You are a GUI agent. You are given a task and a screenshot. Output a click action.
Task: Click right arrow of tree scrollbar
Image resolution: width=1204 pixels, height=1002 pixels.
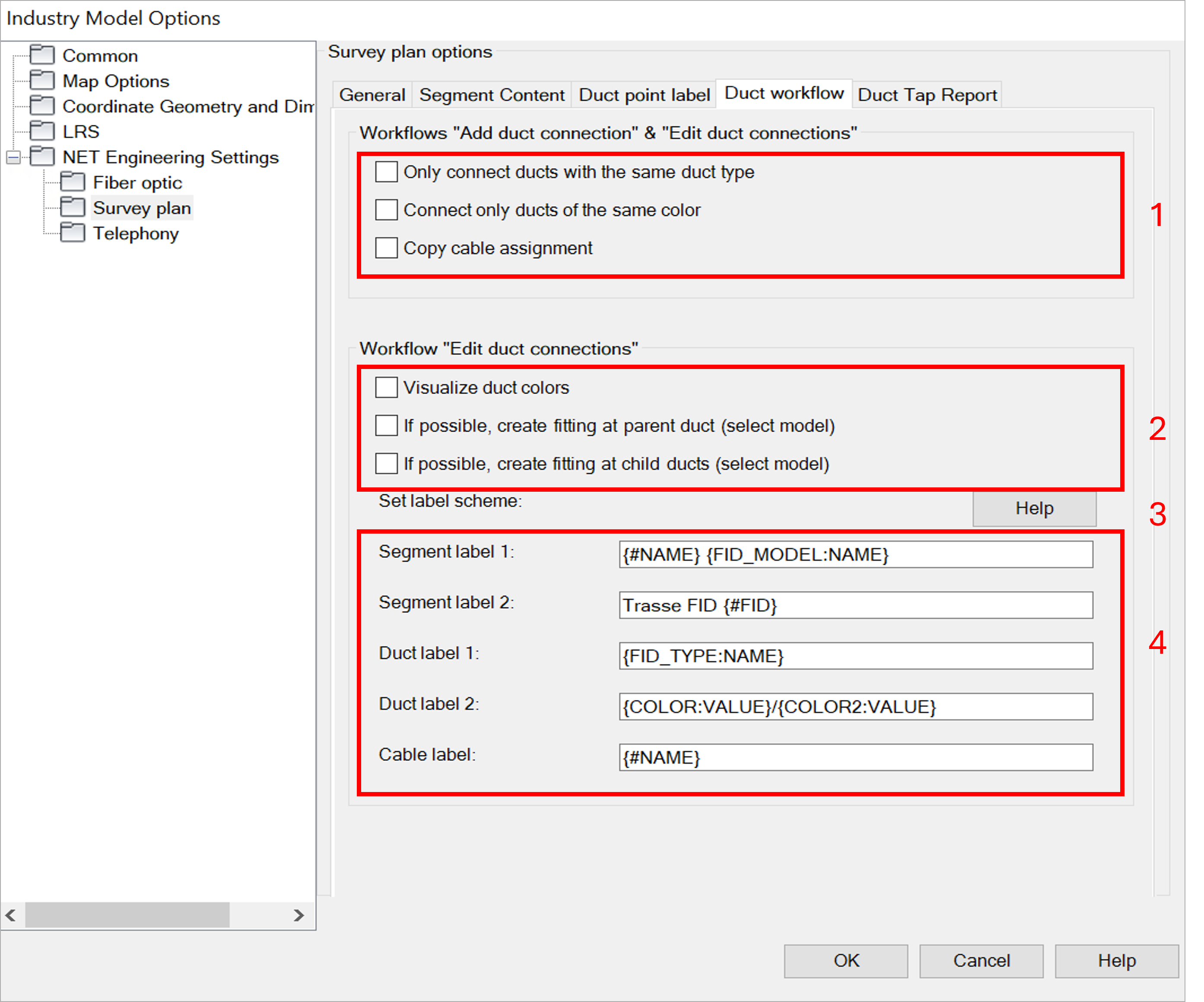tap(298, 915)
